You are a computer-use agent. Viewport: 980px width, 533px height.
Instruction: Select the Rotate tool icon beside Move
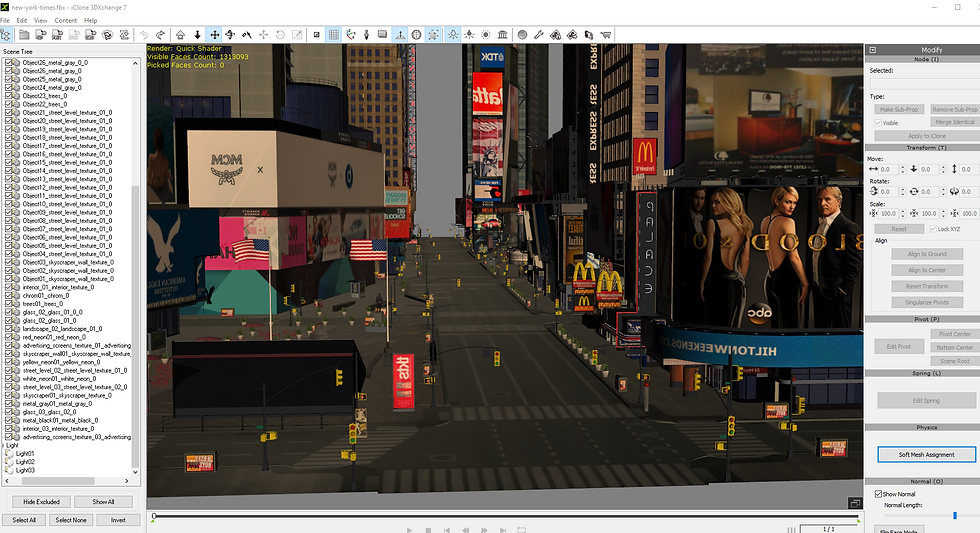[230, 35]
